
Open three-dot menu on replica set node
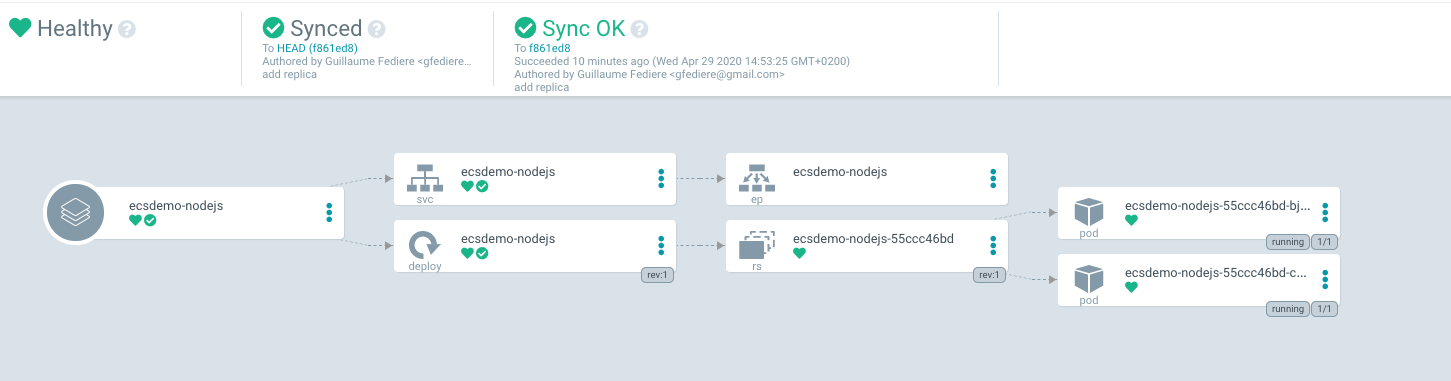[x=993, y=245]
